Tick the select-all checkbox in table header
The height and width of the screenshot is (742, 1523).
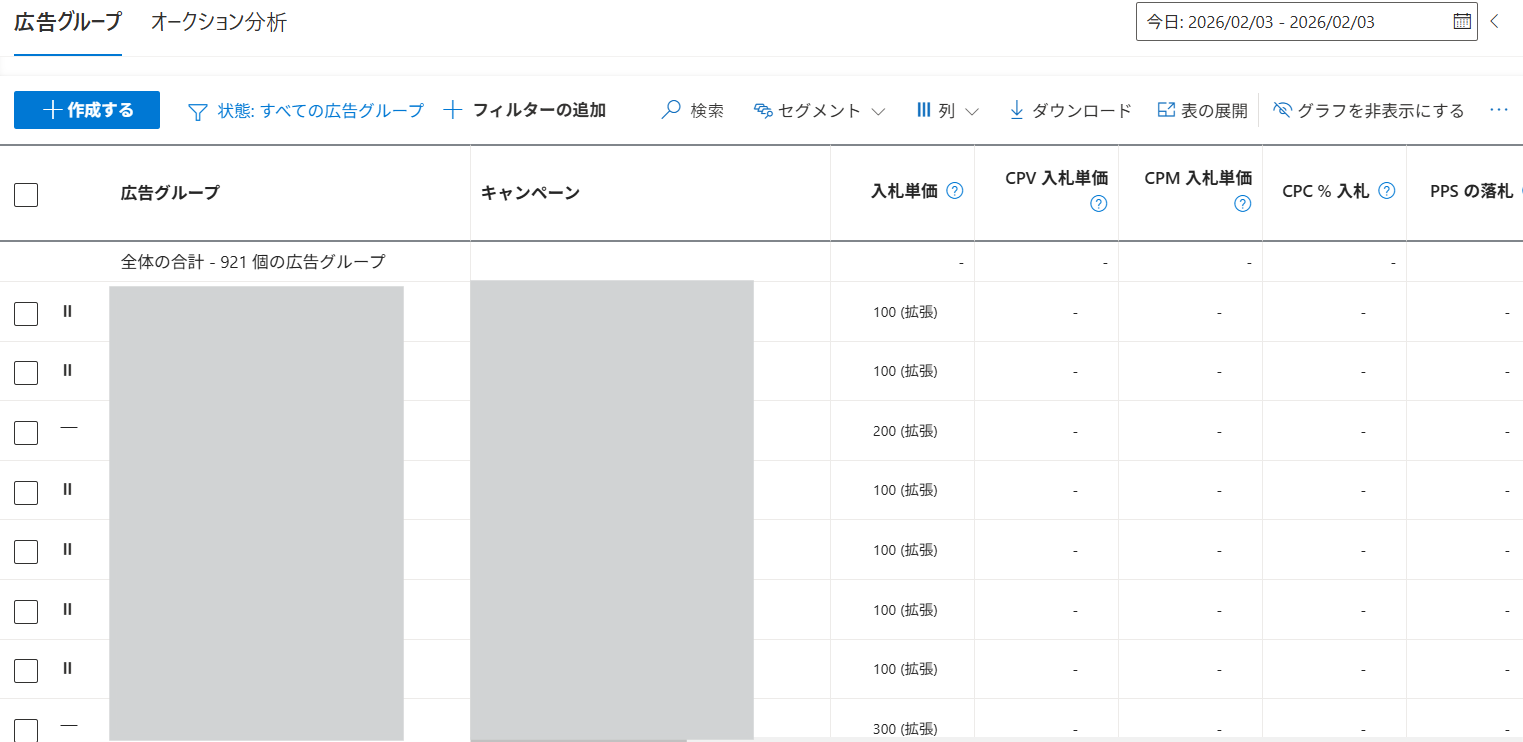26,194
